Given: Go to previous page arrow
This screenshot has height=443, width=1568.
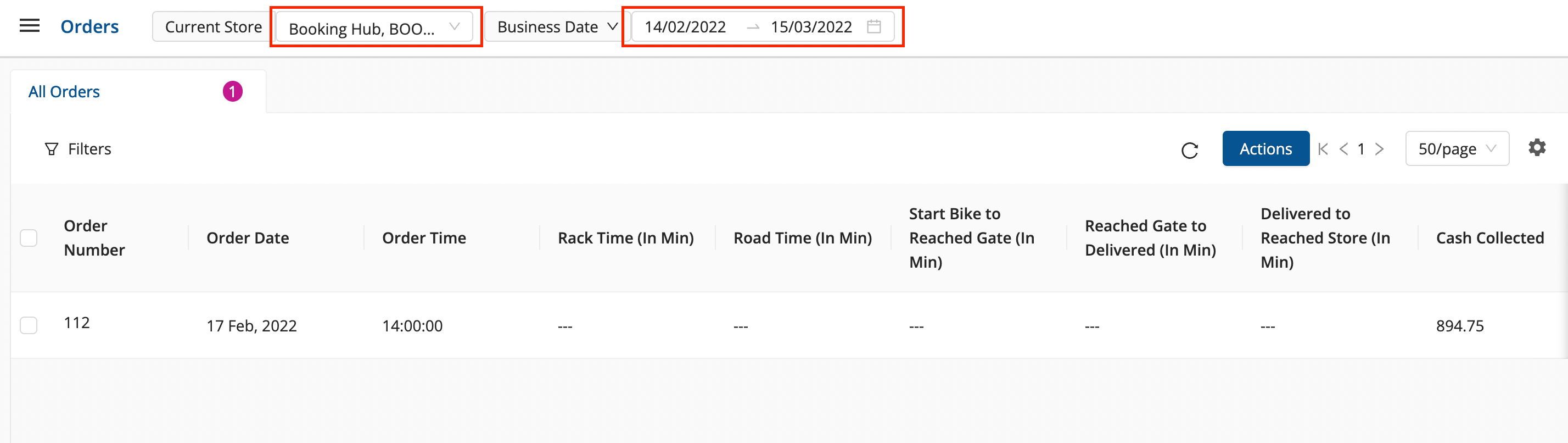Looking at the screenshot, I should (x=1343, y=149).
